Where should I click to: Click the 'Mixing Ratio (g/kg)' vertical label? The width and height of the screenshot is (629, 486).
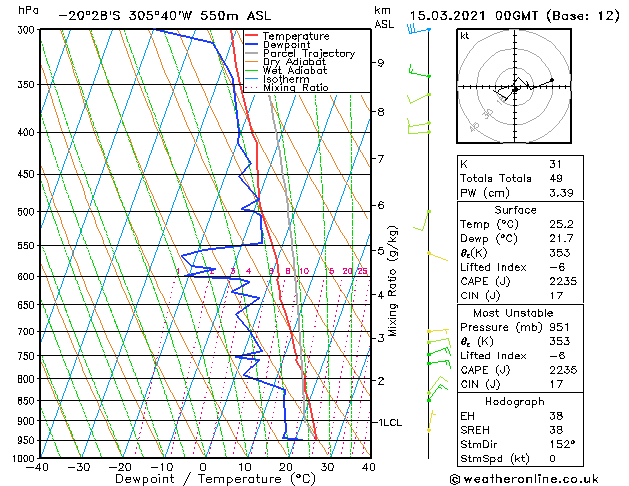click(392, 281)
